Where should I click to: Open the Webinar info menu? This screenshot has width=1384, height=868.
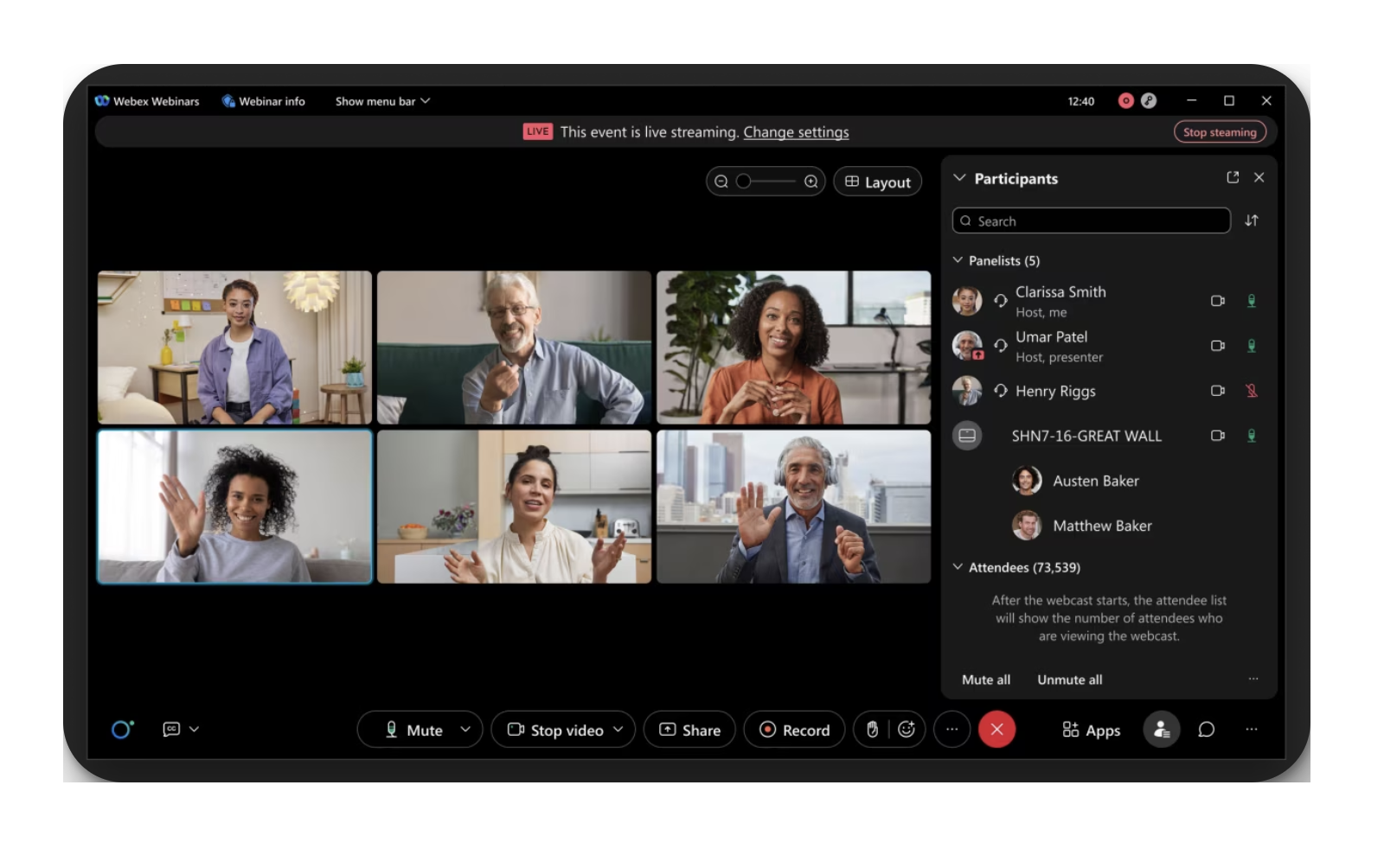pos(265,101)
